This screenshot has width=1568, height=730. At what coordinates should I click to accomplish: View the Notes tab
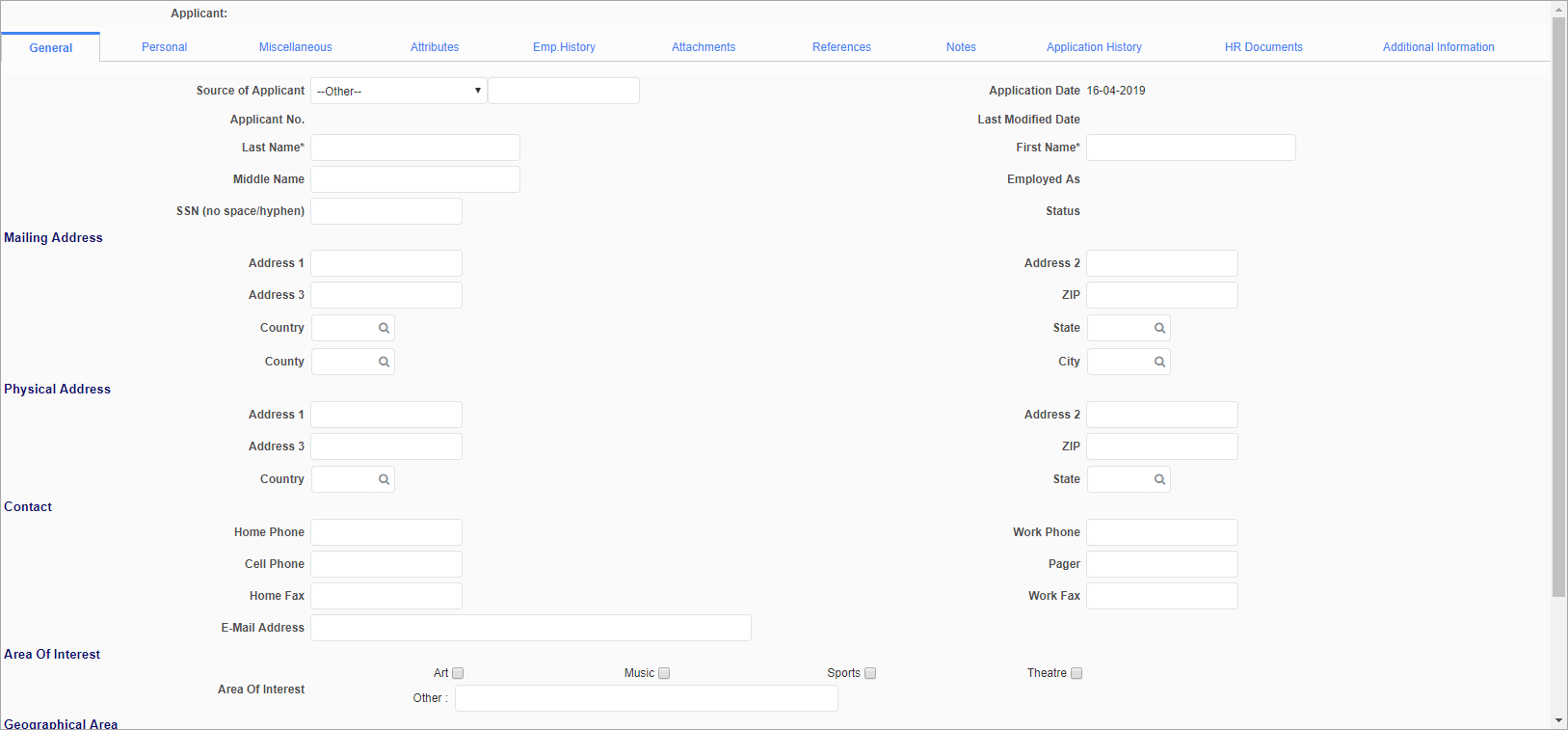[961, 47]
